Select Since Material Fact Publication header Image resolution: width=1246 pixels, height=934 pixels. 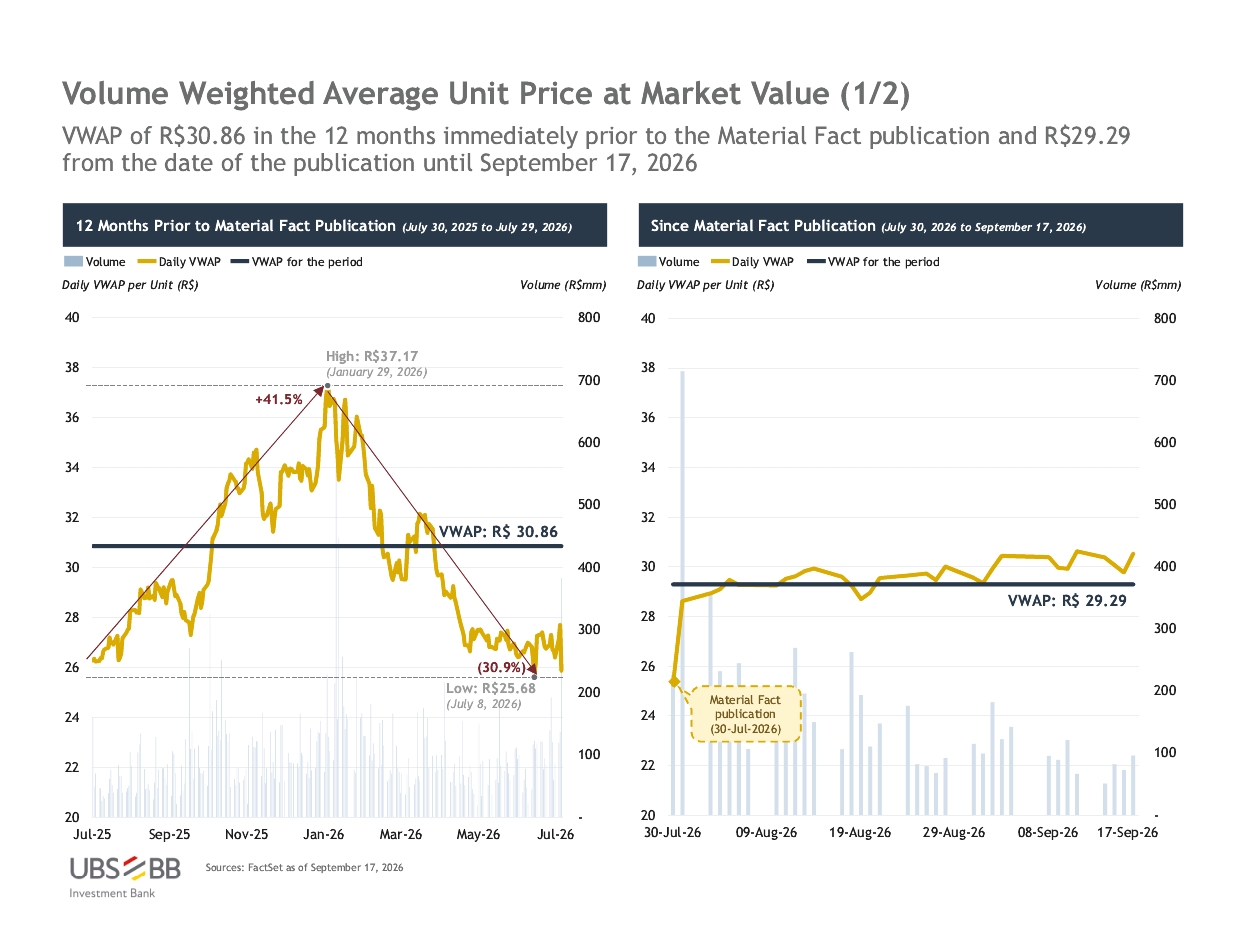910,225
